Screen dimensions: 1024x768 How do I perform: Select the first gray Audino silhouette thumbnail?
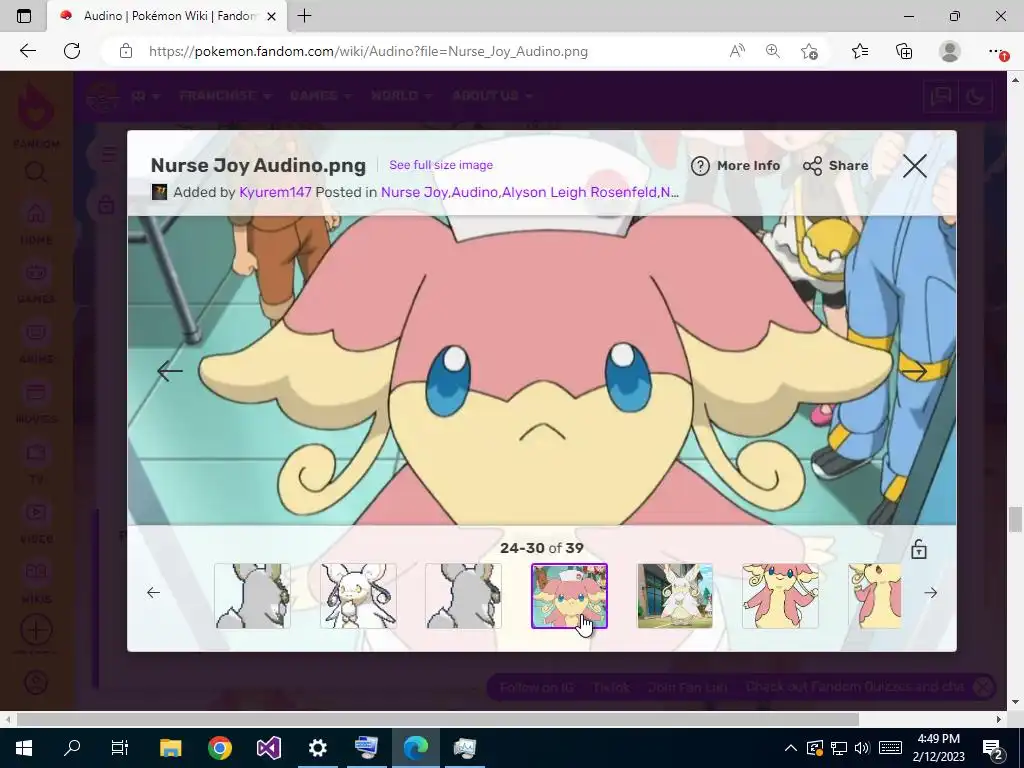253,596
